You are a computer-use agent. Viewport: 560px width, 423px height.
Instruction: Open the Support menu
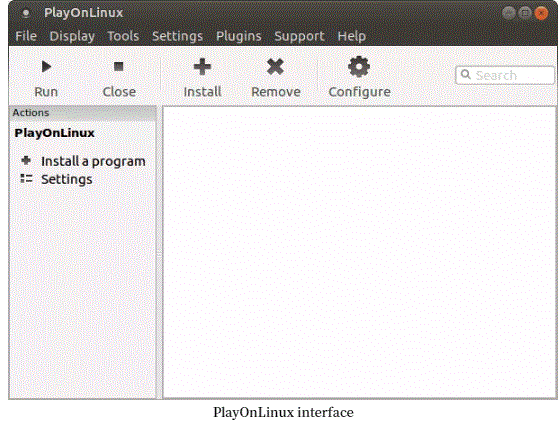tap(299, 36)
